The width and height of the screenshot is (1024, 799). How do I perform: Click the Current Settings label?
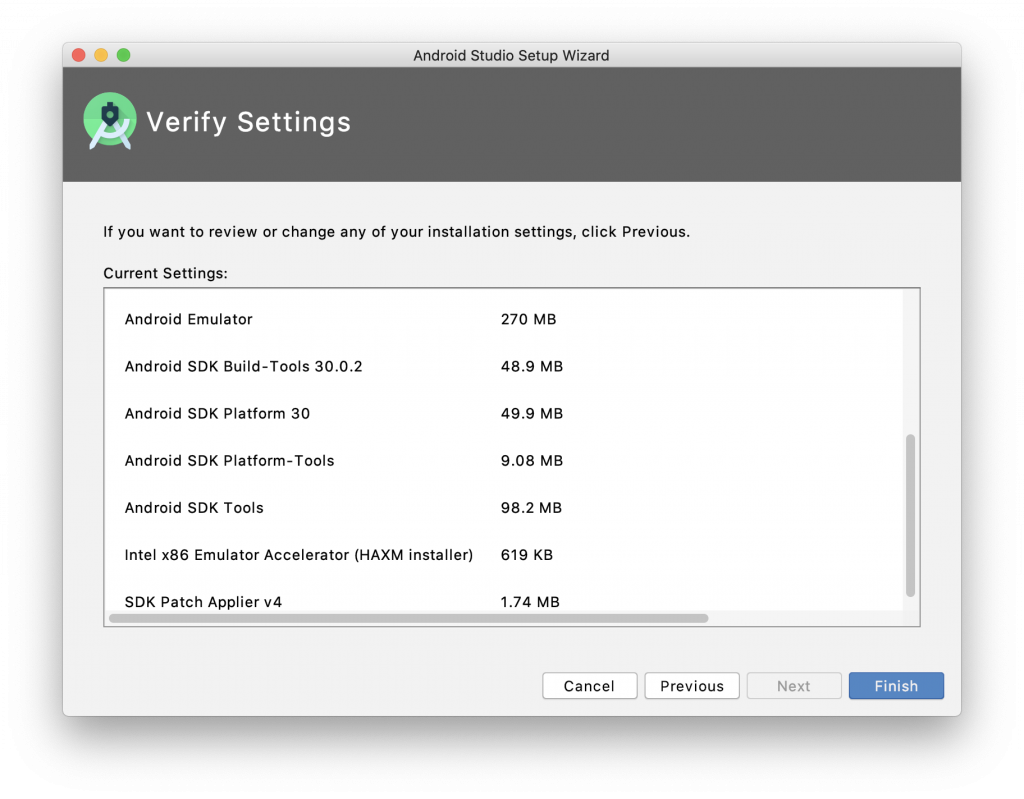click(165, 273)
